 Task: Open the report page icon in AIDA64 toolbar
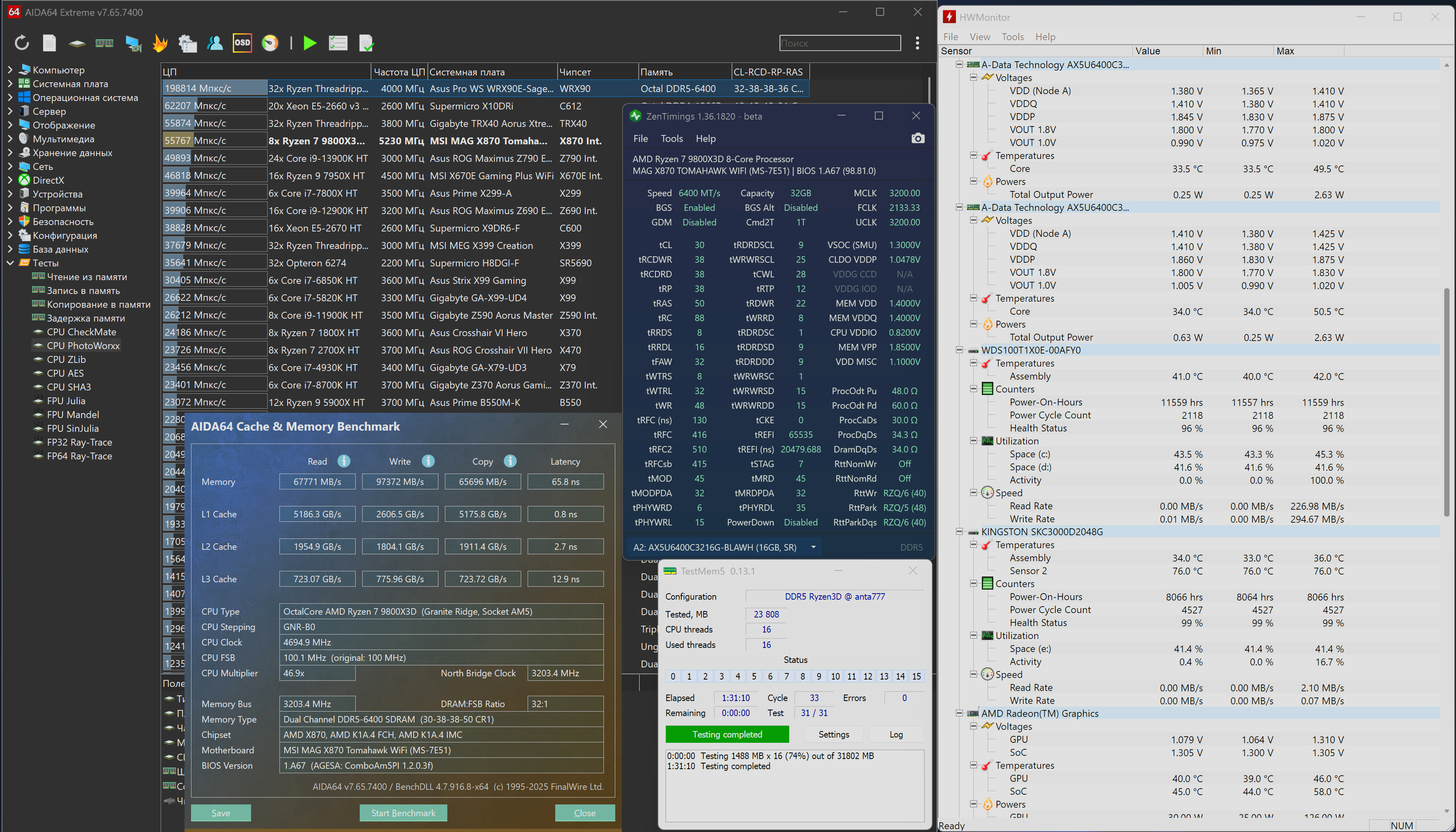tap(50, 43)
